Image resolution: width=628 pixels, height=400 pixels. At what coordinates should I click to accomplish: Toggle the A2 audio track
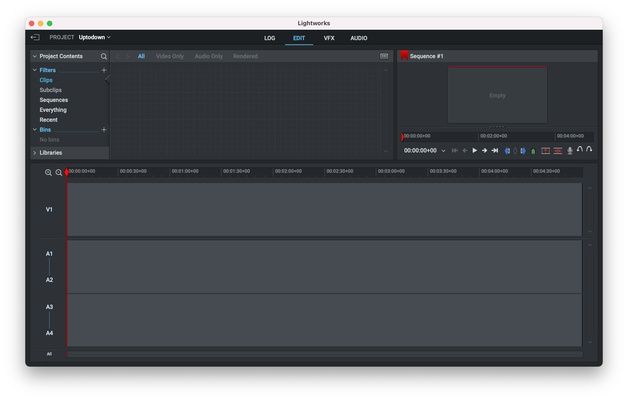pos(49,280)
